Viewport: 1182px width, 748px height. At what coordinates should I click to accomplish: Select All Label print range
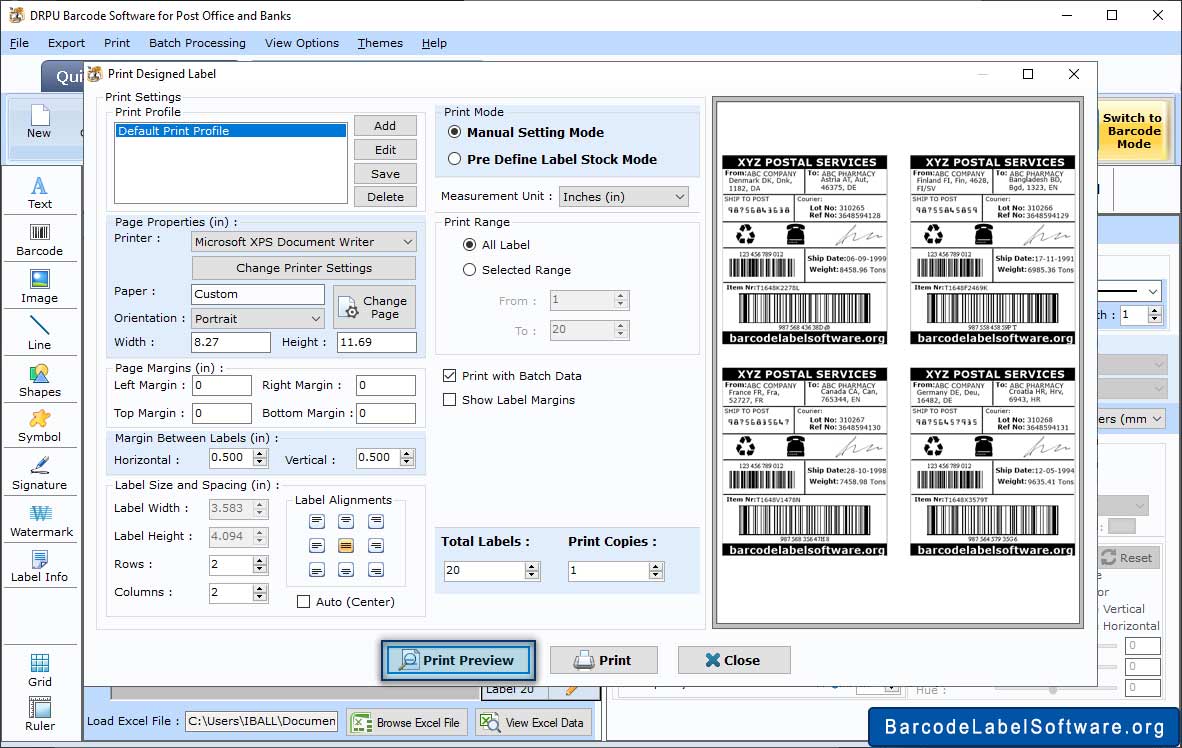(x=470, y=245)
